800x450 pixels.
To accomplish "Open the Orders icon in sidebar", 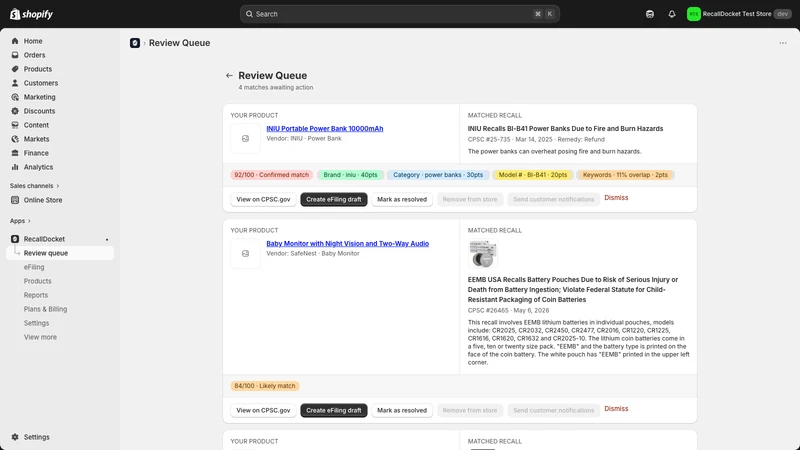I will (x=15, y=55).
